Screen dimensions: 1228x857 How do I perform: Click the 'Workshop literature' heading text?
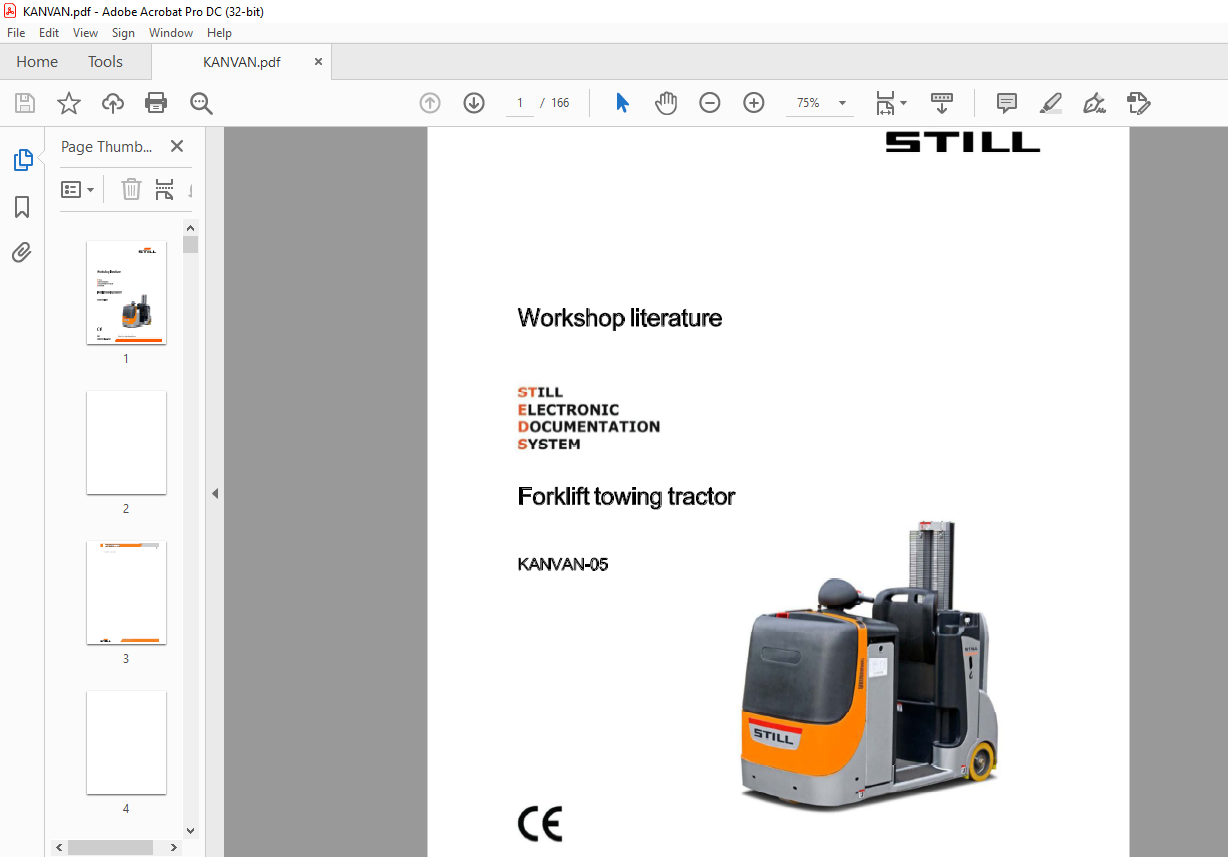(619, 318)
